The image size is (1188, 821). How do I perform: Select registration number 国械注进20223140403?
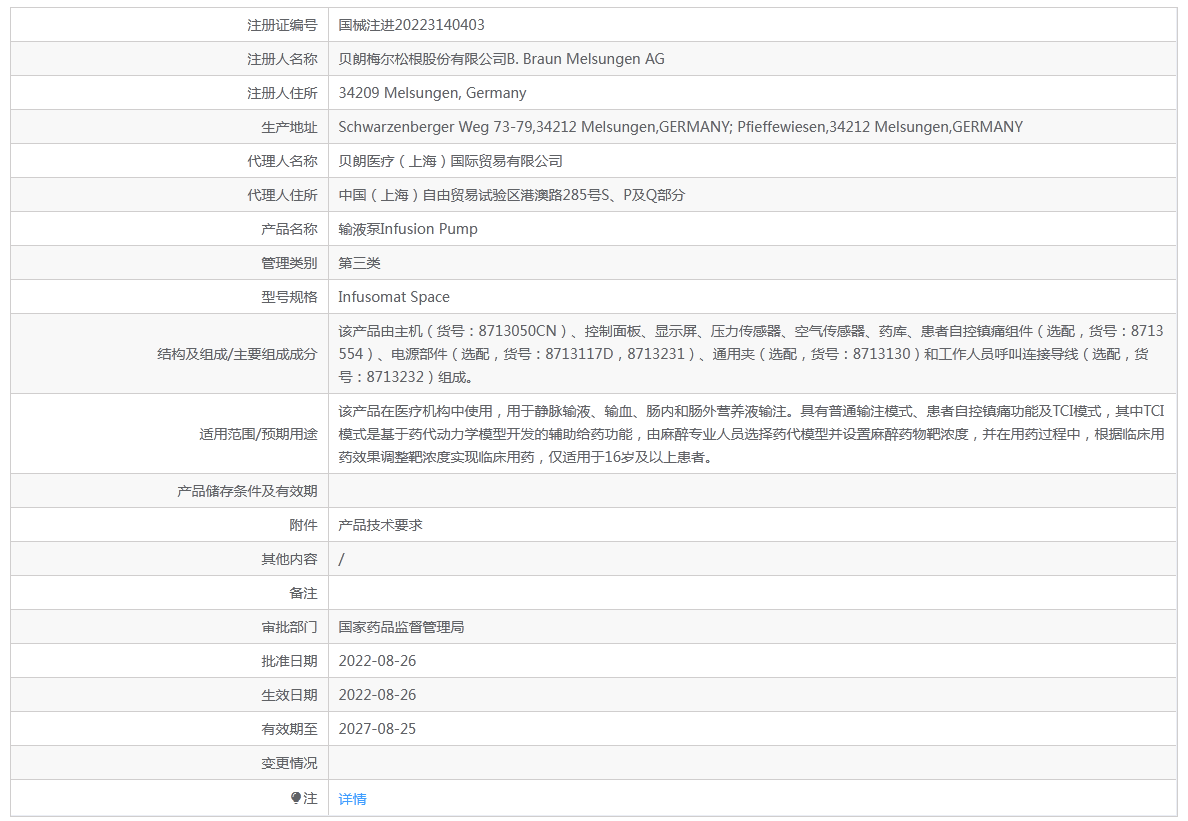coord(411,25)
